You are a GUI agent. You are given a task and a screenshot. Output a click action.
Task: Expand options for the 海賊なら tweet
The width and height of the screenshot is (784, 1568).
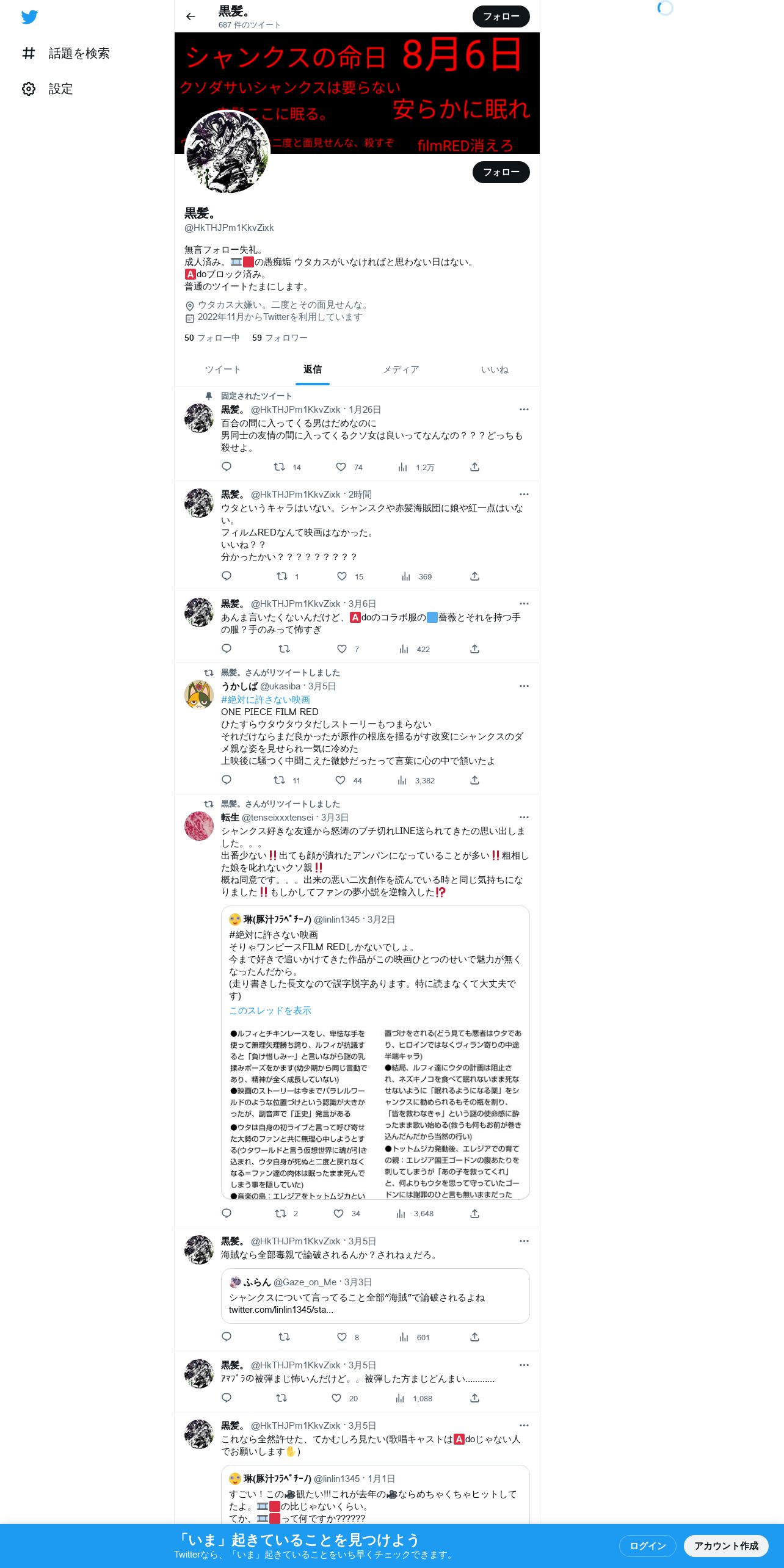524,1241
